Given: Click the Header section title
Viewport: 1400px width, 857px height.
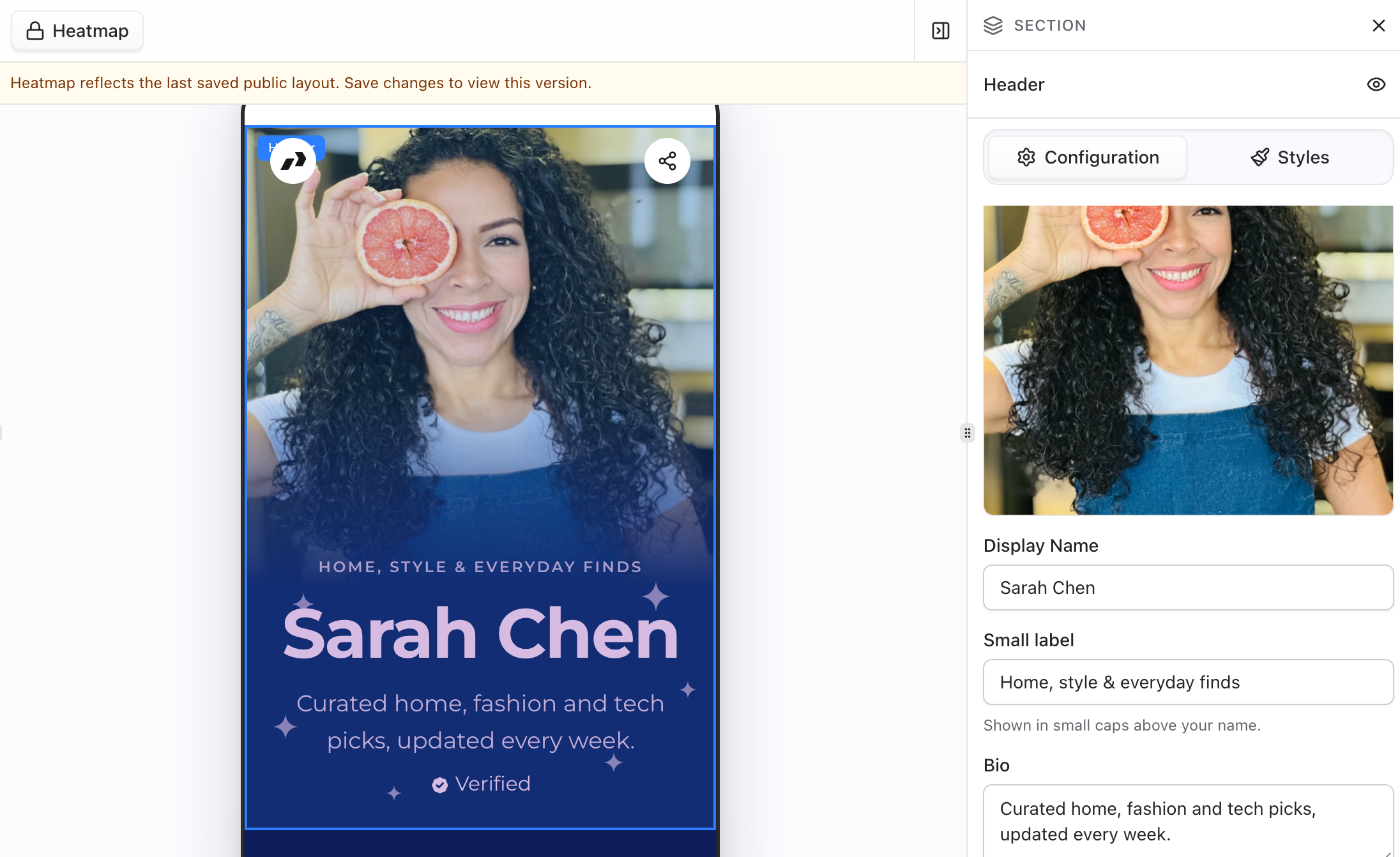Looking at the screenshot, I should pos(1014,84).
